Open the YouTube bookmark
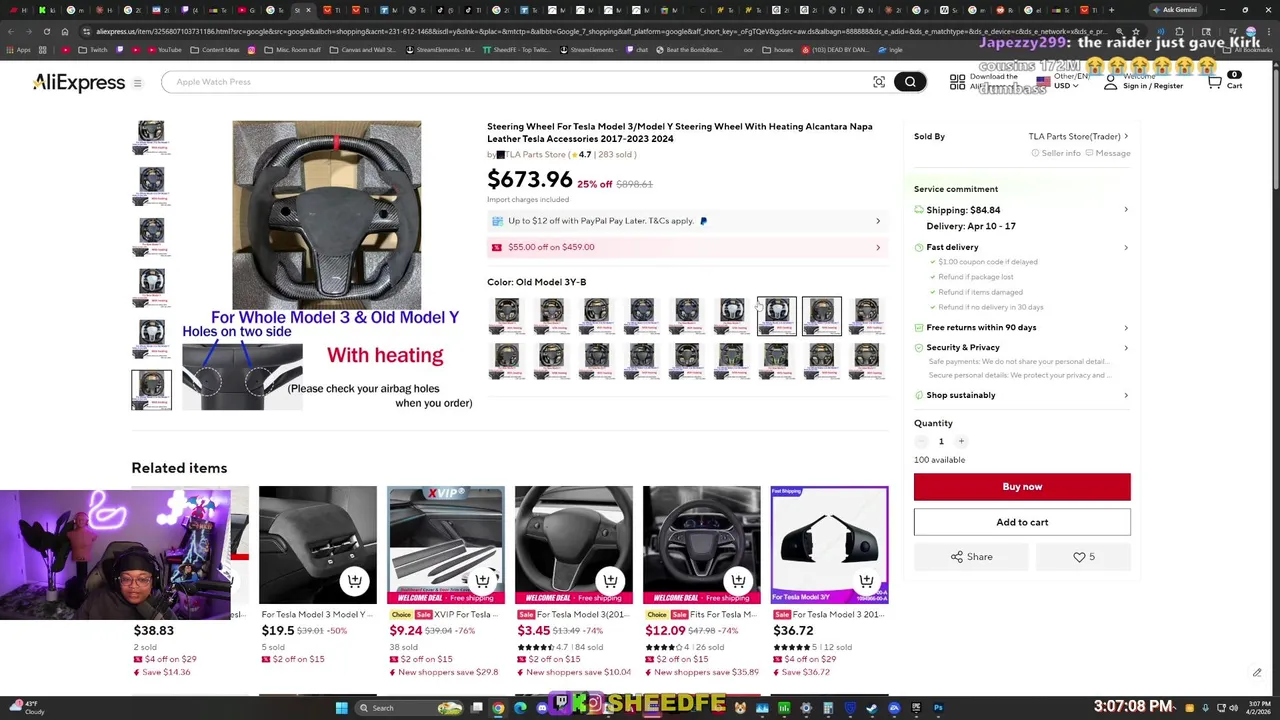This screenshot has width=1280, height=720. point(164,50)
